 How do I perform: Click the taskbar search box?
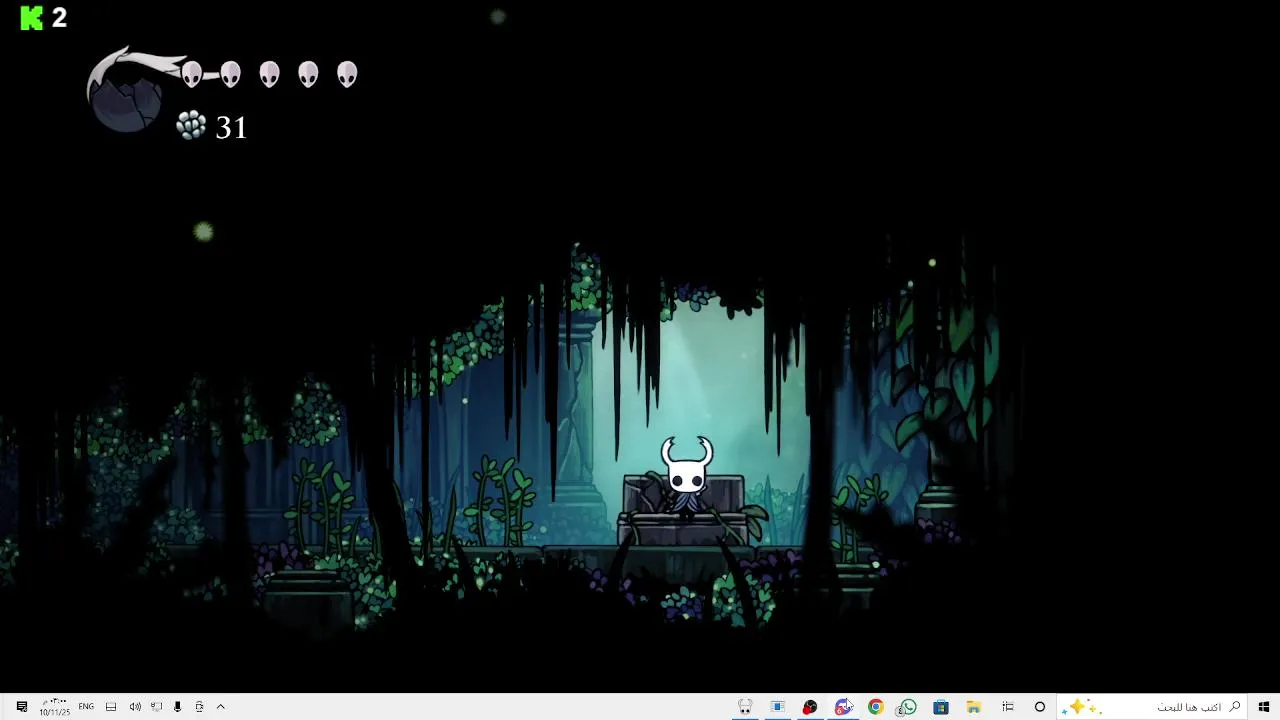[x=1153, y=707]
